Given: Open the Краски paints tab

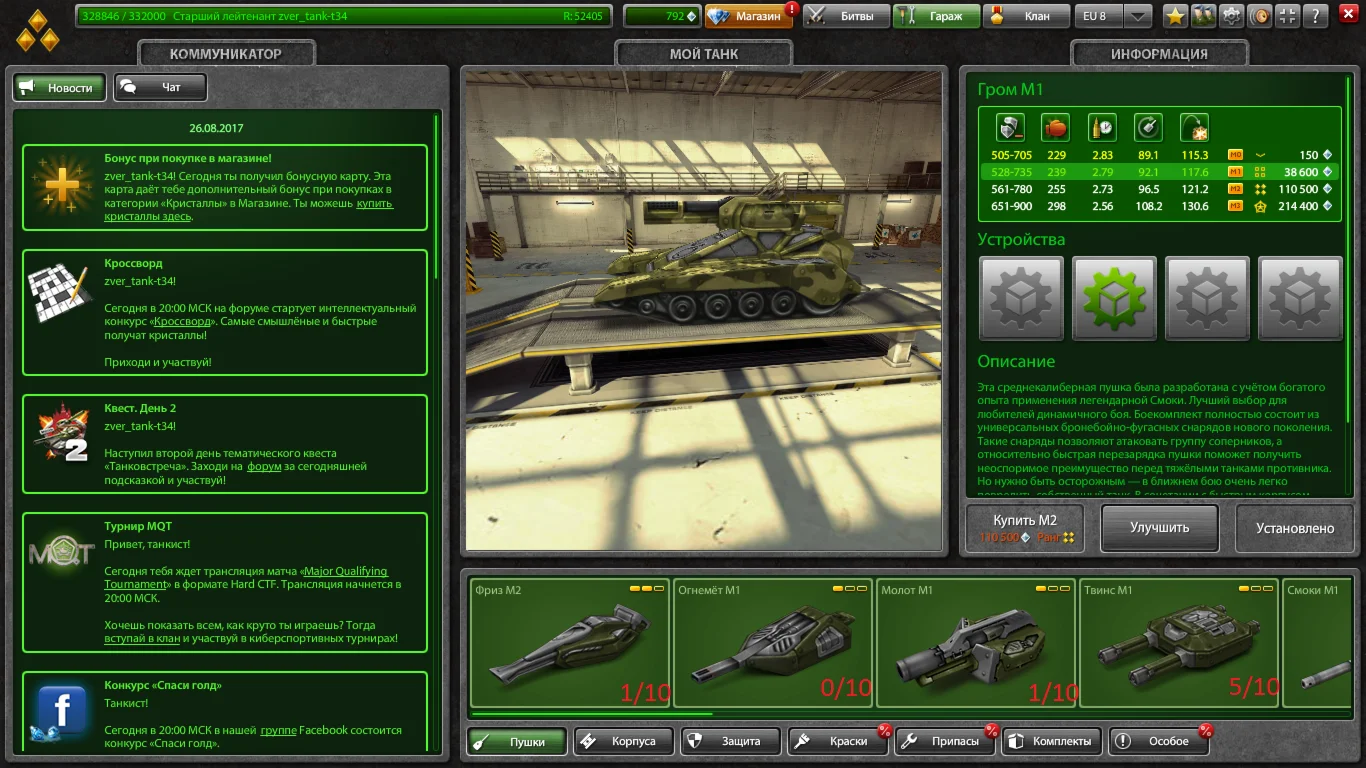Looking at the screenshot, I should tap(838, 741).
